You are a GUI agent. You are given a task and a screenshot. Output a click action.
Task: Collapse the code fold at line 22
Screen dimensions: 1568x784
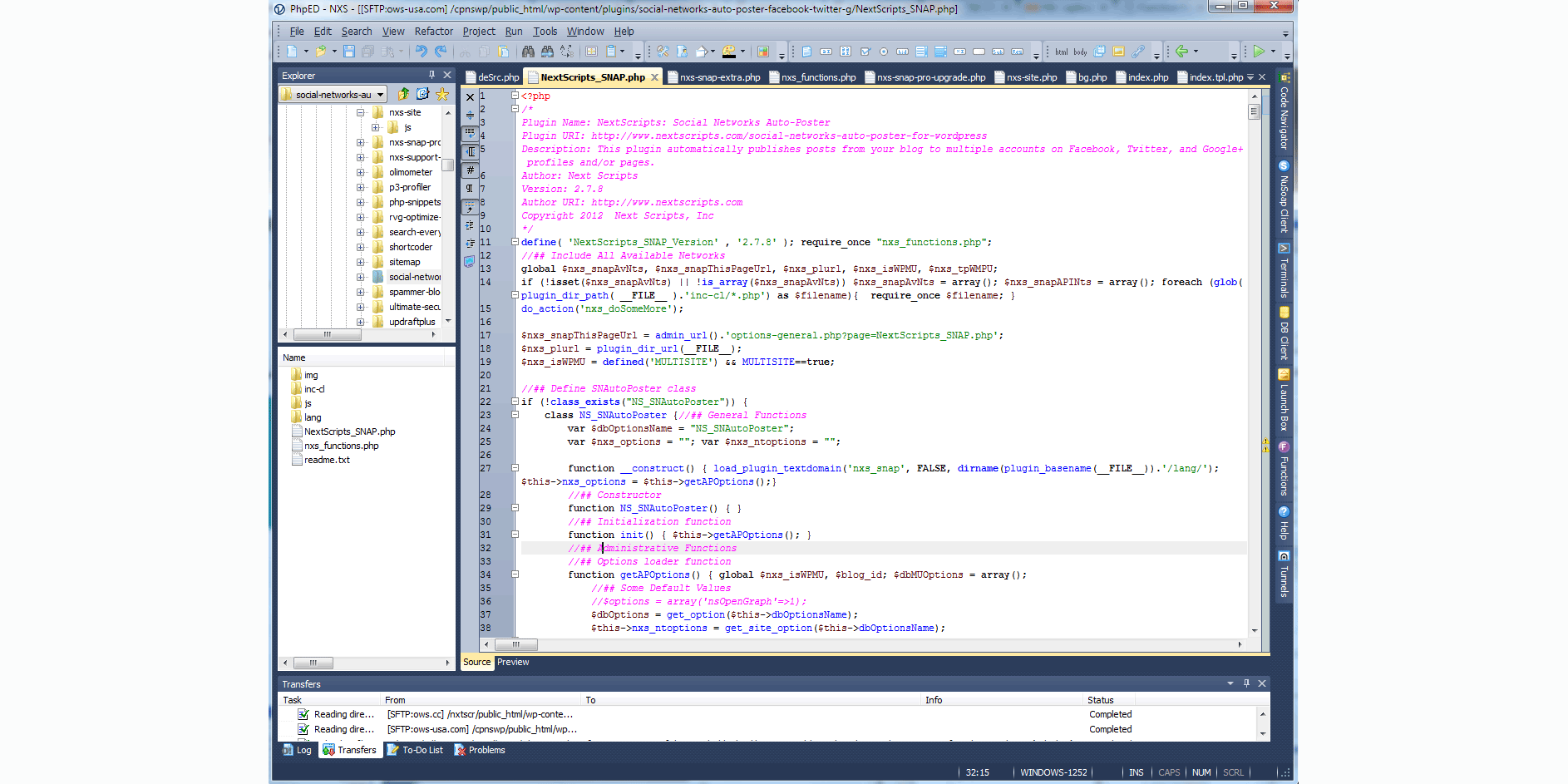515,402
